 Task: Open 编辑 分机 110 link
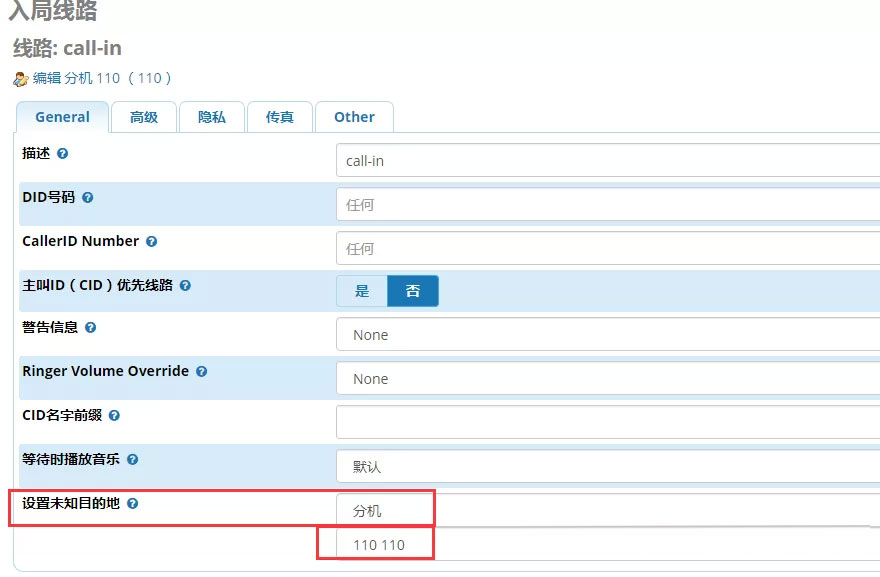(x=102, y=78)
